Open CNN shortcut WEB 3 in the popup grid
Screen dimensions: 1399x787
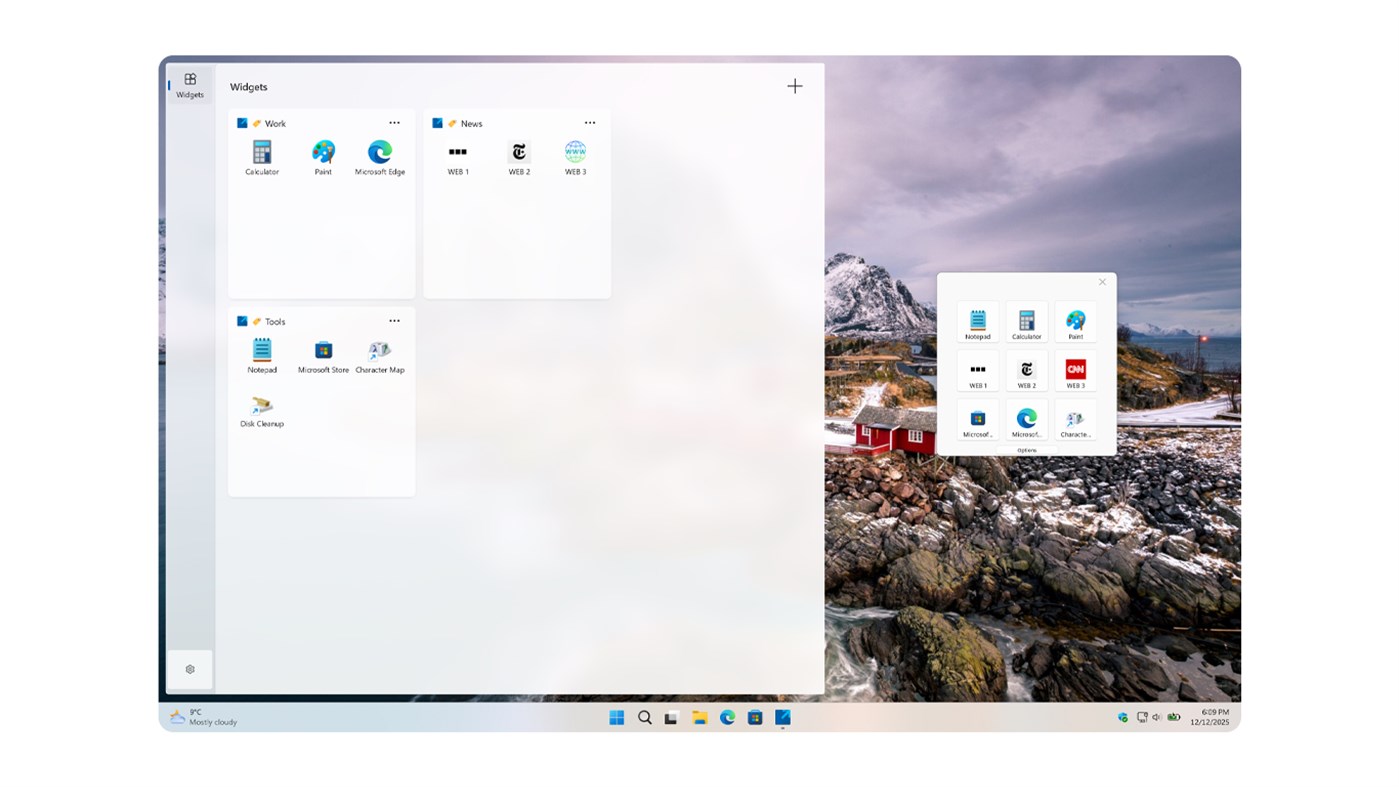click(x=1075, y=368)
